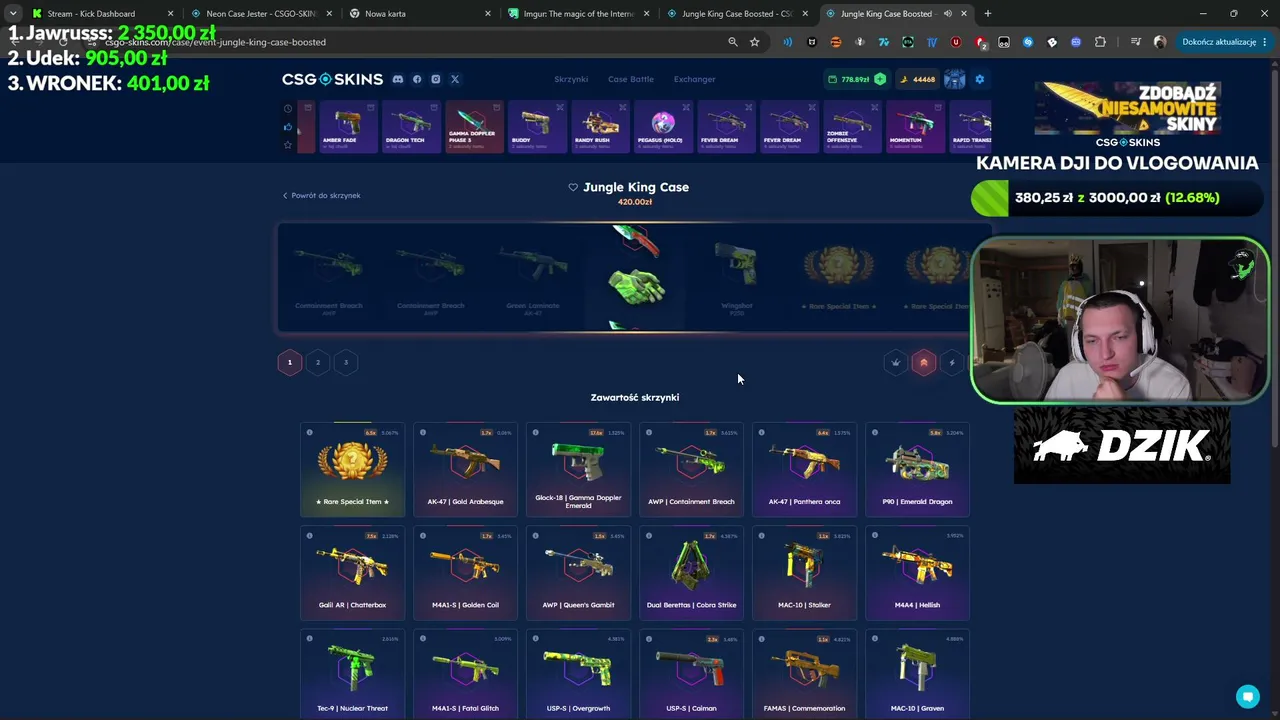
Task: Click info icon on Rare Special Item card
Action: pos(310,433)
